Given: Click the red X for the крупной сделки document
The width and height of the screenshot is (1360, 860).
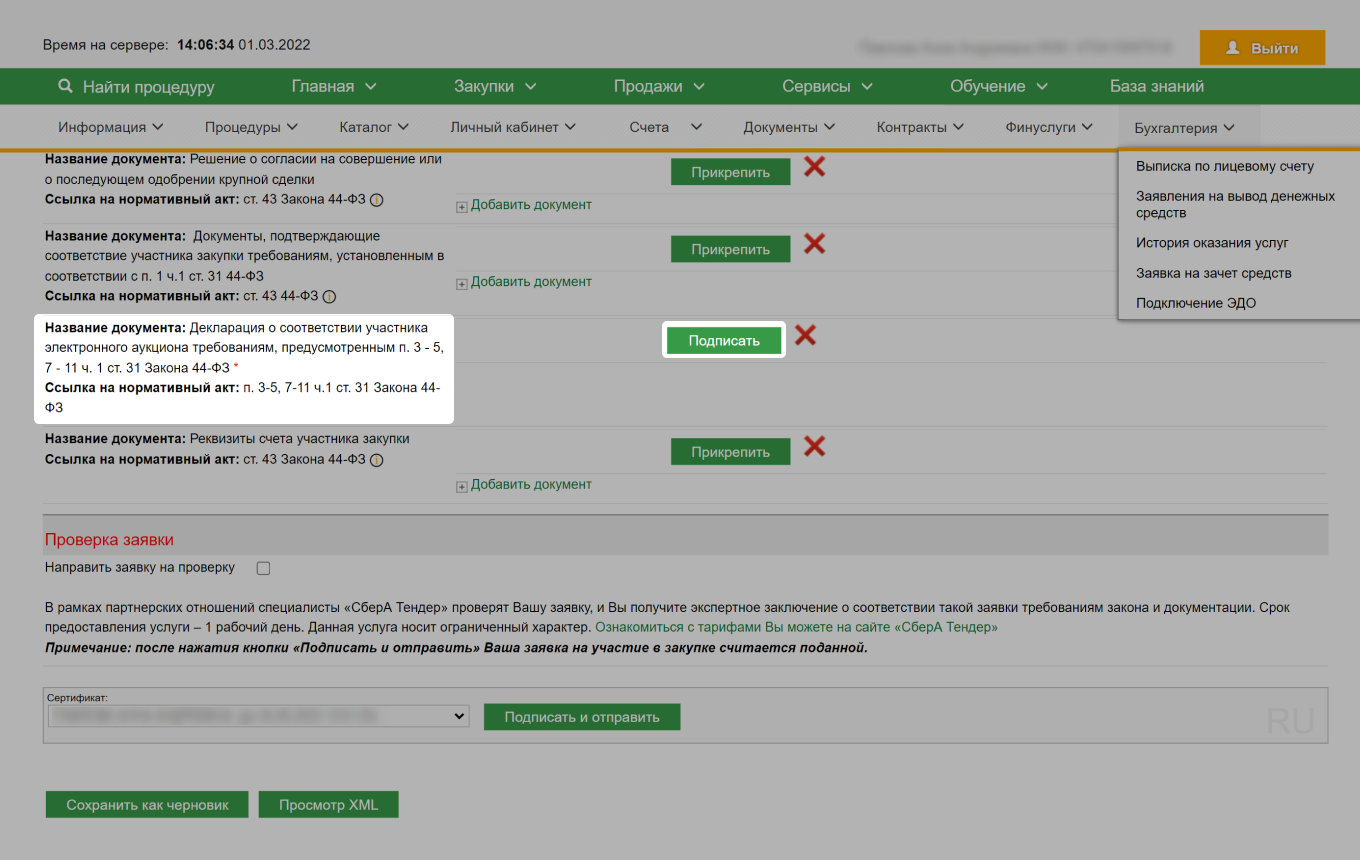Looking at the screenshot, I should 814,167.
